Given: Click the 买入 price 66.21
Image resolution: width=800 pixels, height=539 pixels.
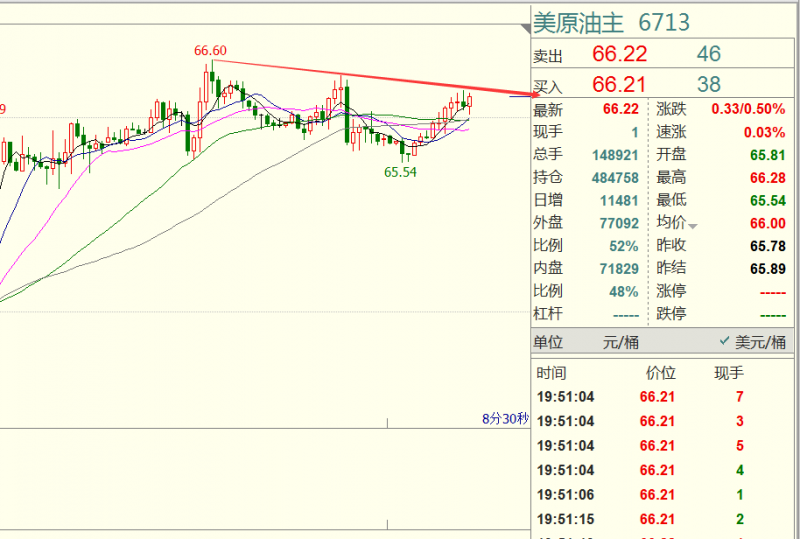Looking at the screenshot, I should click(x=620, y=85).
